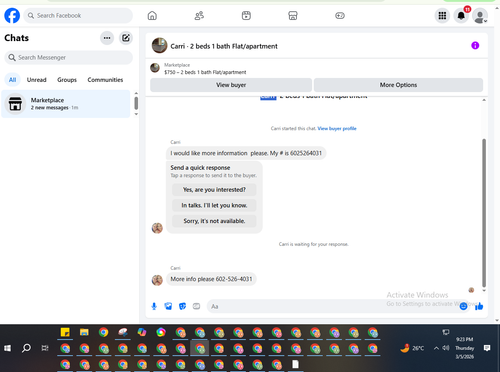Open the Windows notification center

[487, 348]
